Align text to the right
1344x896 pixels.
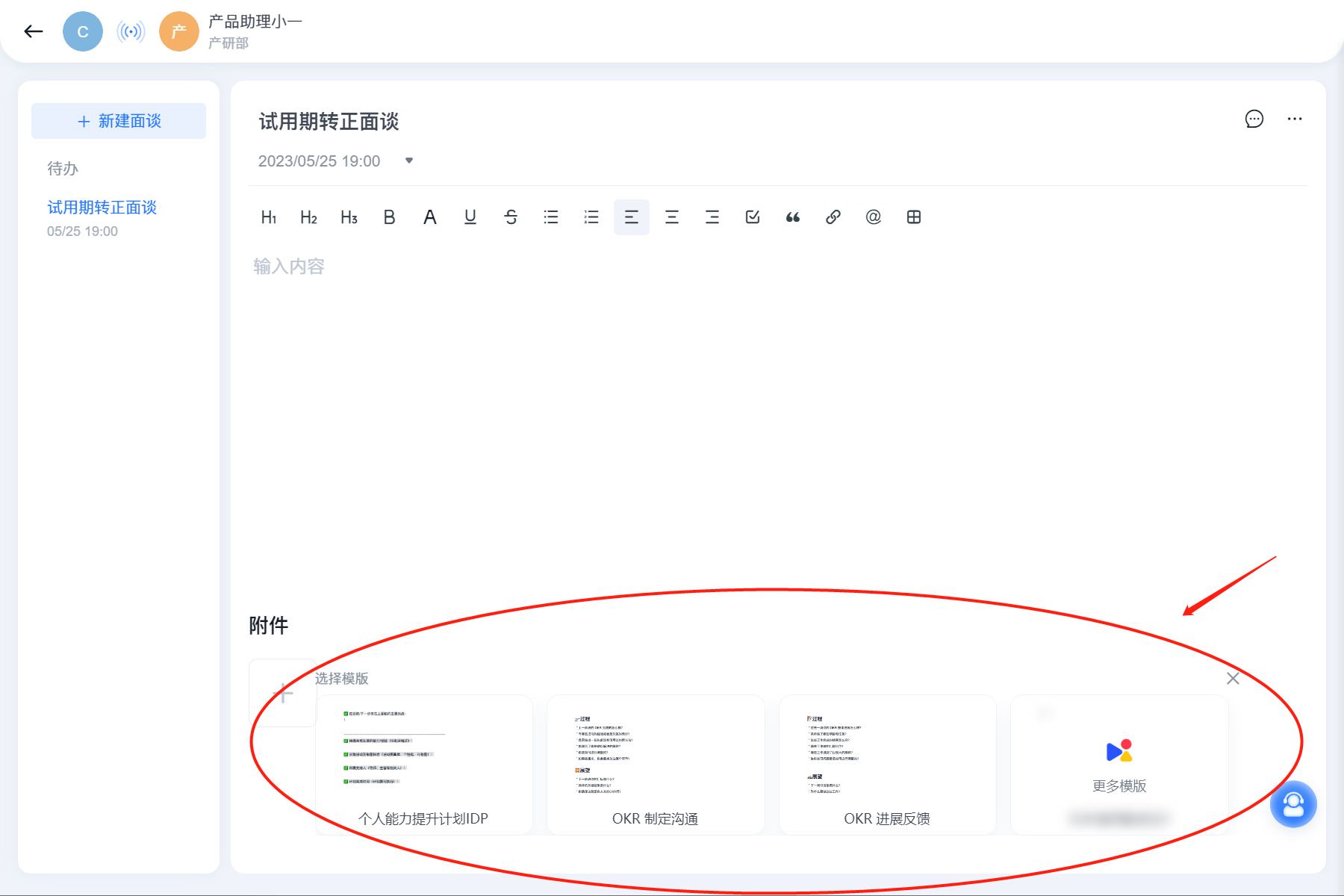[x=712, y=217]
